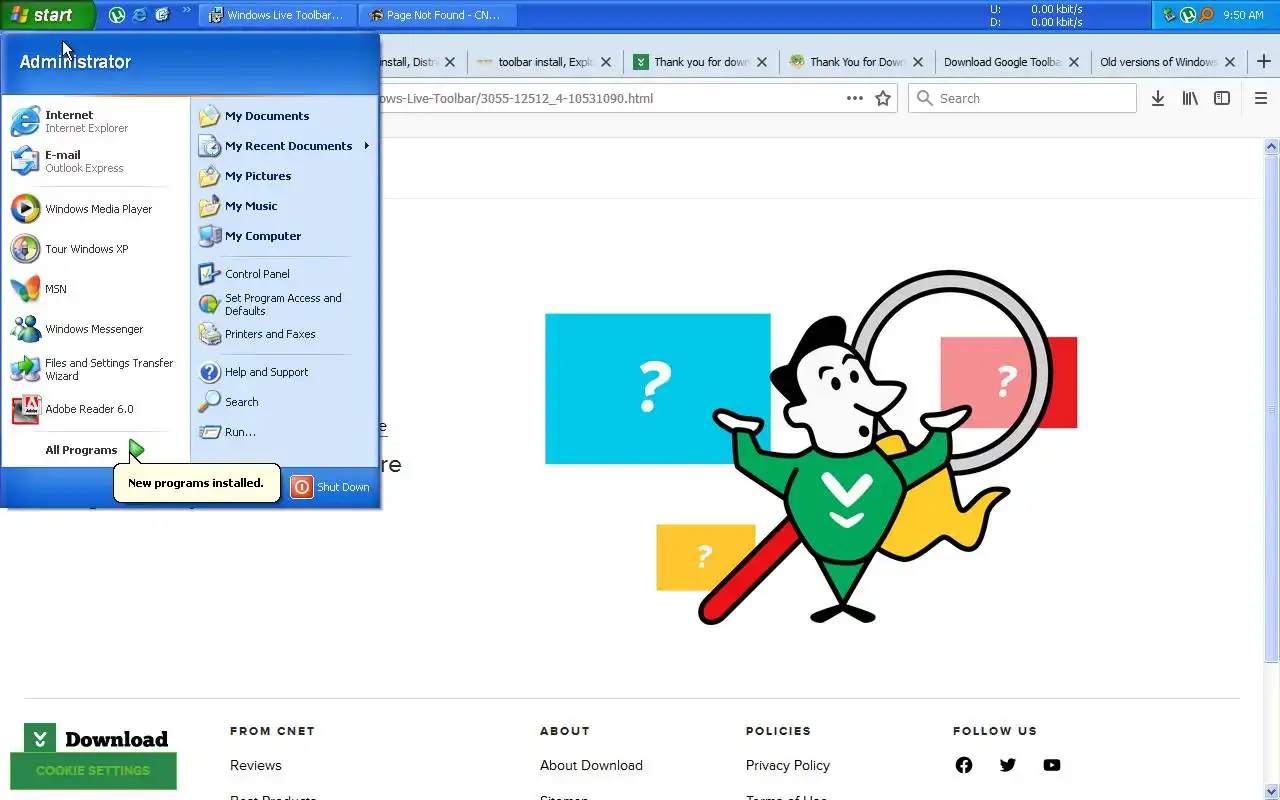Viewport: 1280px width, 800px height.
Task: Toggle the browser sidebar
Action: (1222, 98)
